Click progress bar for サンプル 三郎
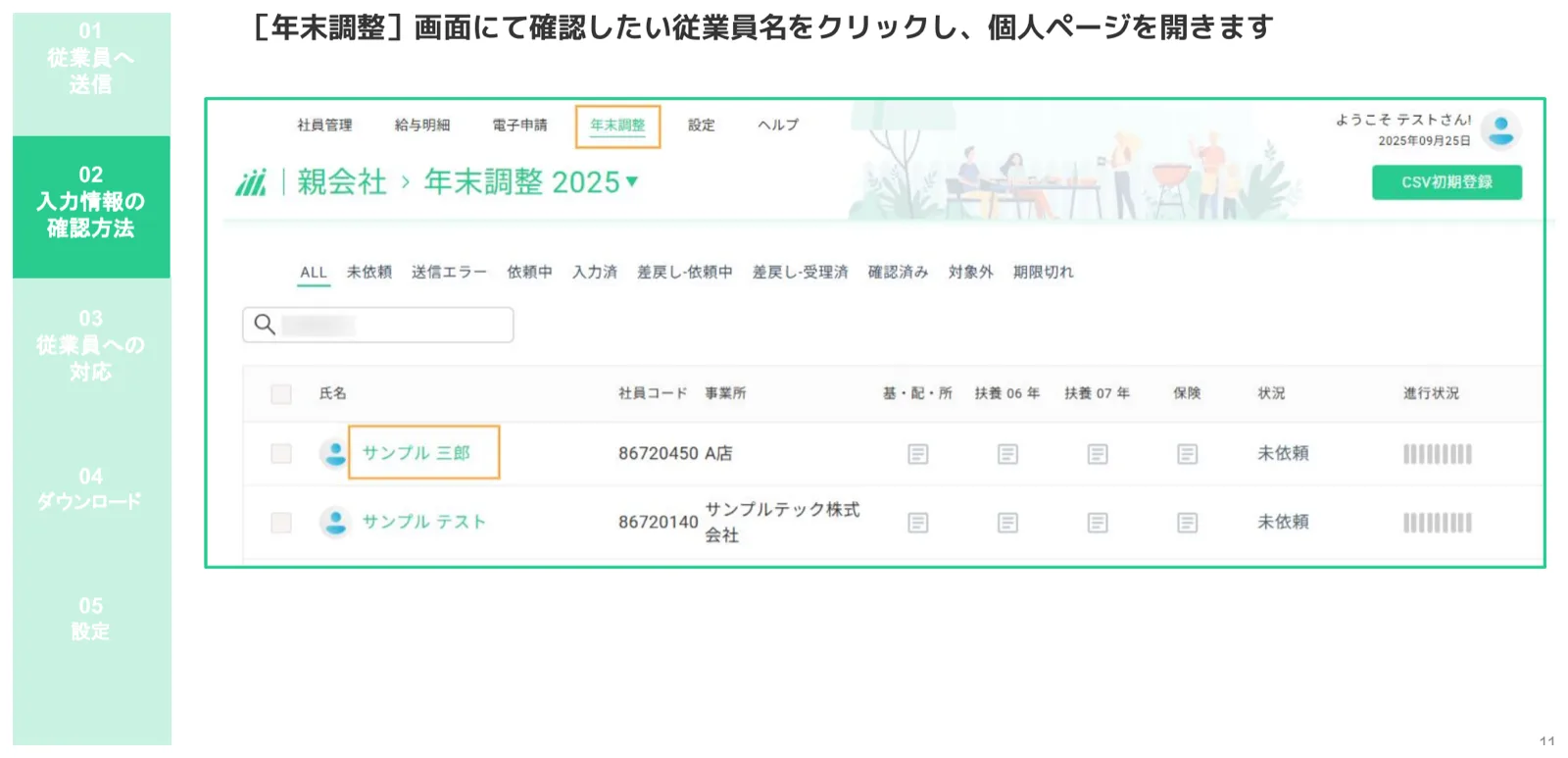 coord(1438,454)
